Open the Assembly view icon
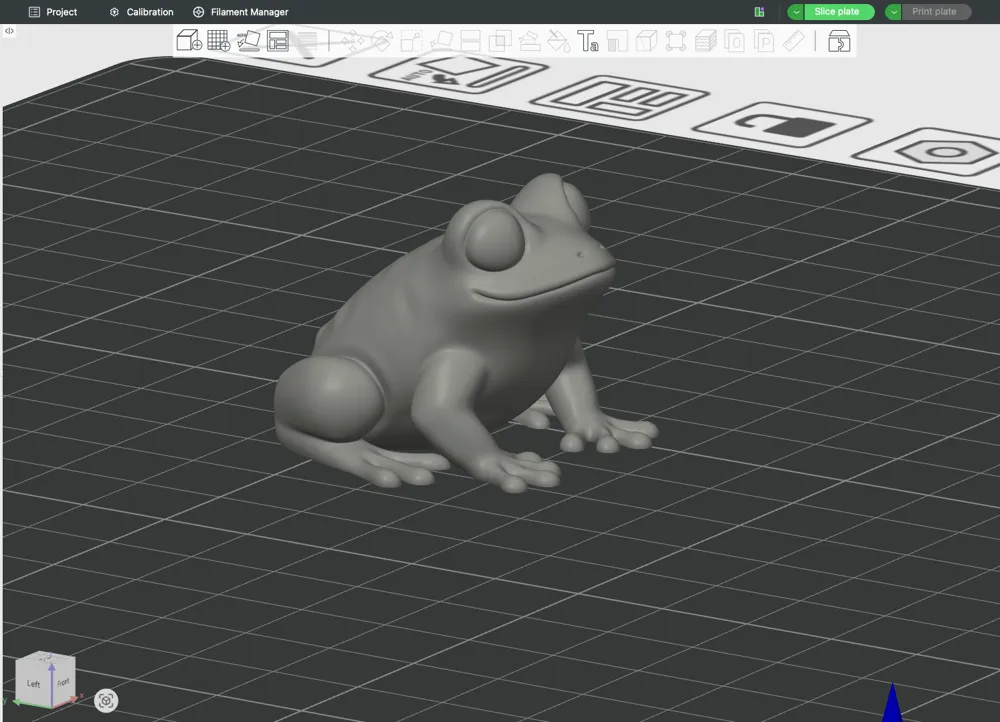 (x=839, y=41)
